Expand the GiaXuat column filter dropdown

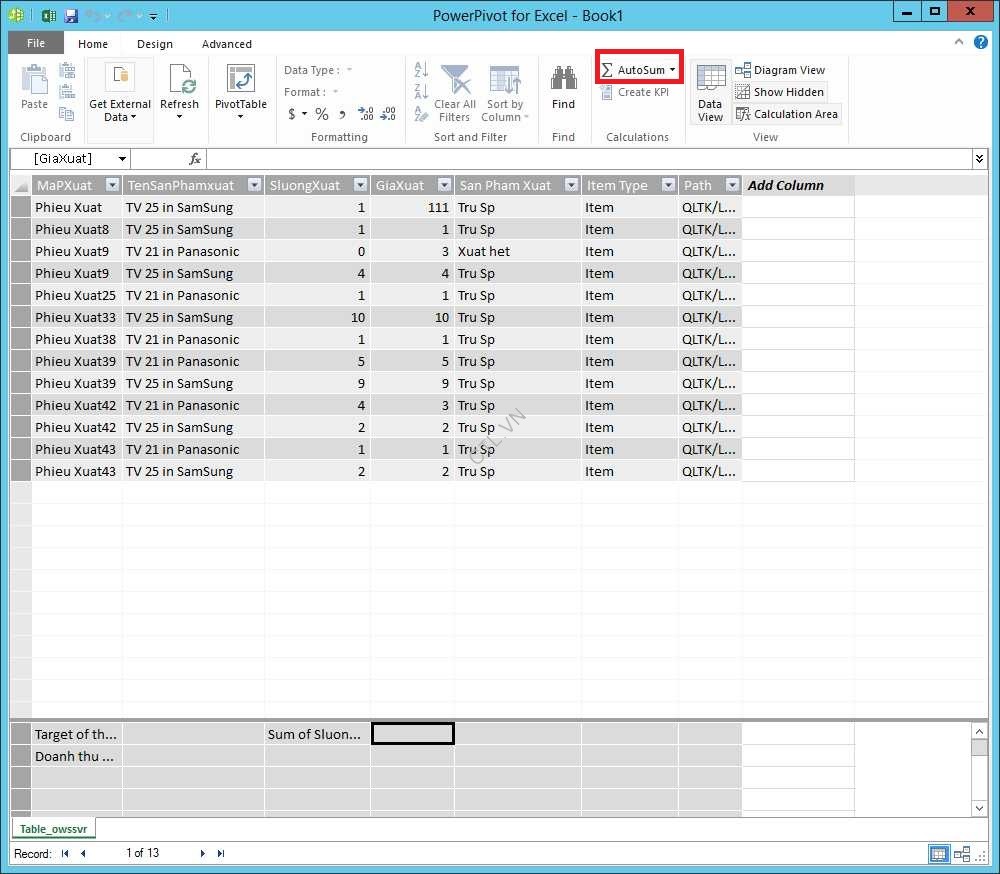point(443,185)
